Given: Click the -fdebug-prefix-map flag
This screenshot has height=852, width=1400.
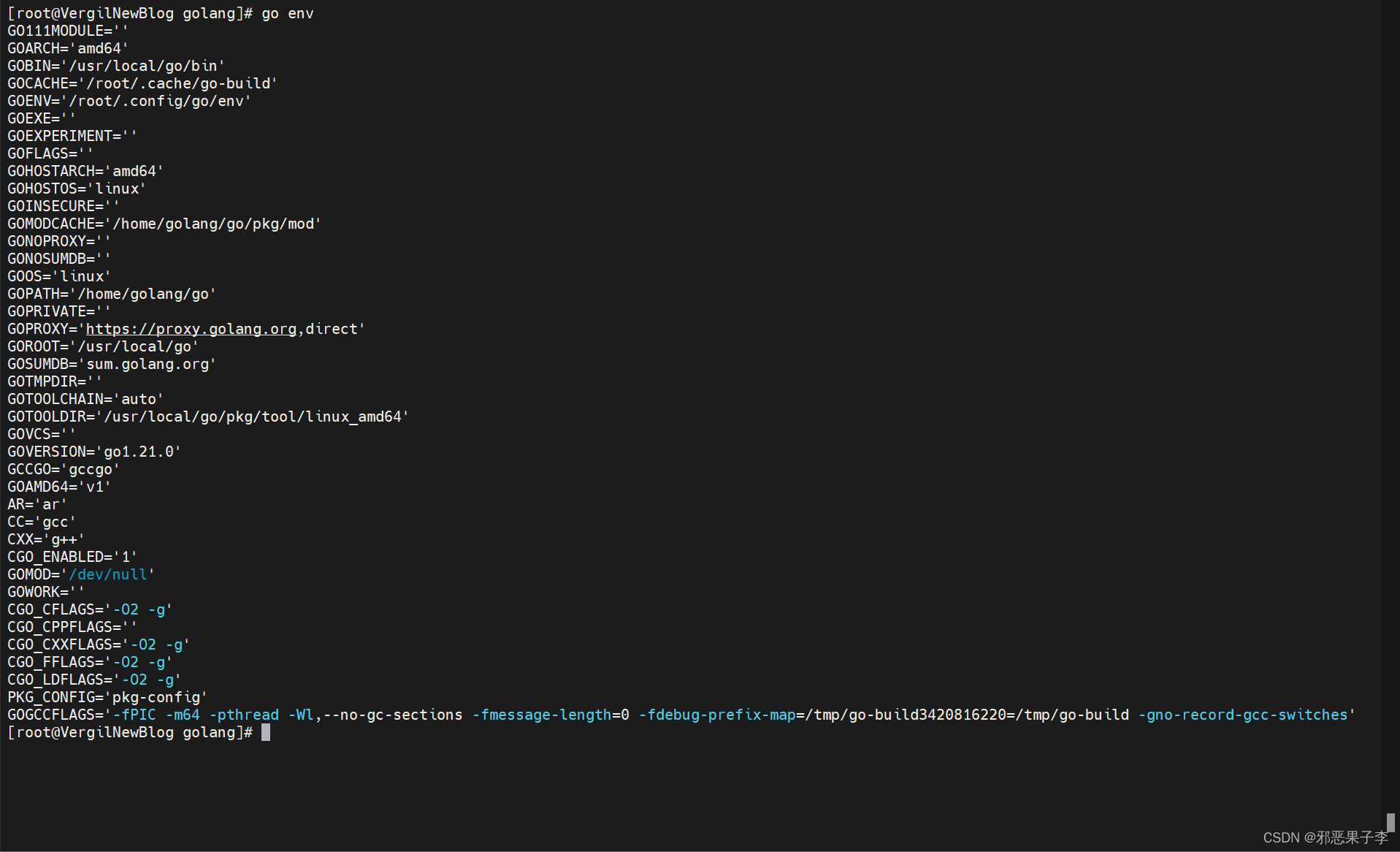Looking at the screenshot, I should click(717, 715).
